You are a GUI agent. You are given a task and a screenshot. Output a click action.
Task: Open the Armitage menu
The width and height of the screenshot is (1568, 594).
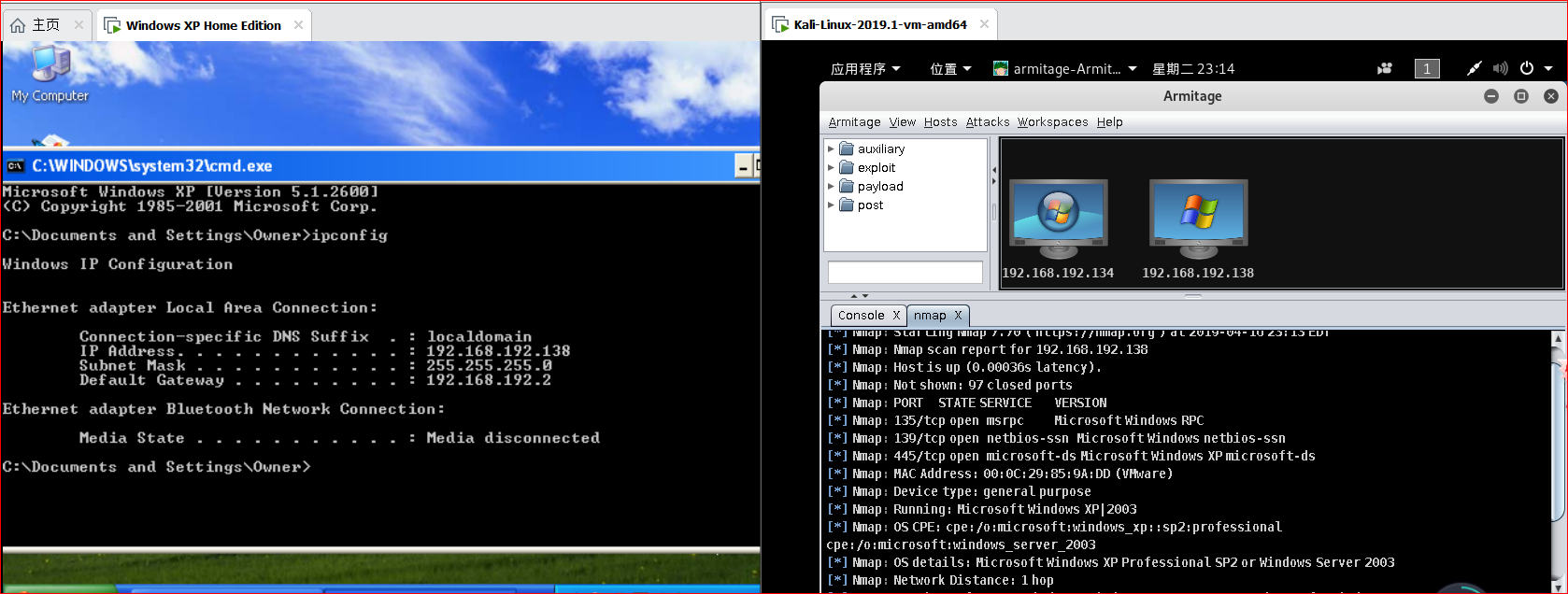pos(854,122)
